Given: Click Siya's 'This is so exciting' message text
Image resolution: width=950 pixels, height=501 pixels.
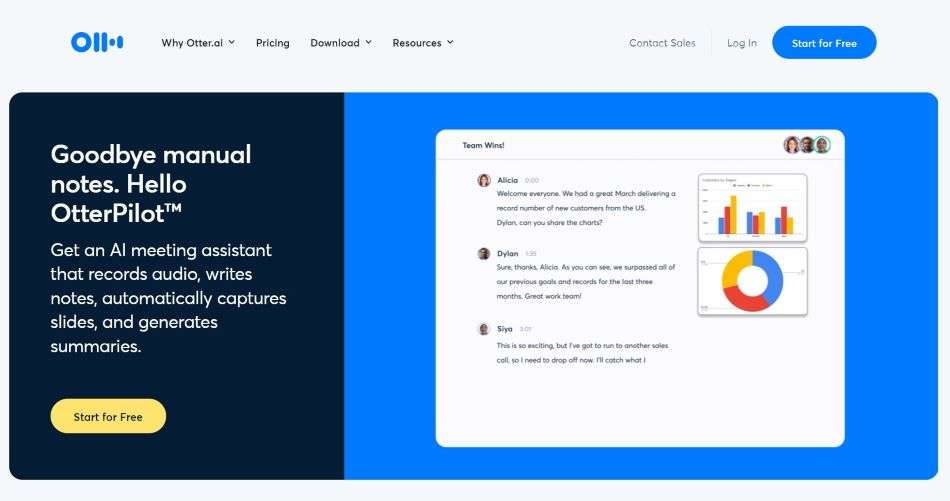Looking at the screenshot, I should point(582,353).
